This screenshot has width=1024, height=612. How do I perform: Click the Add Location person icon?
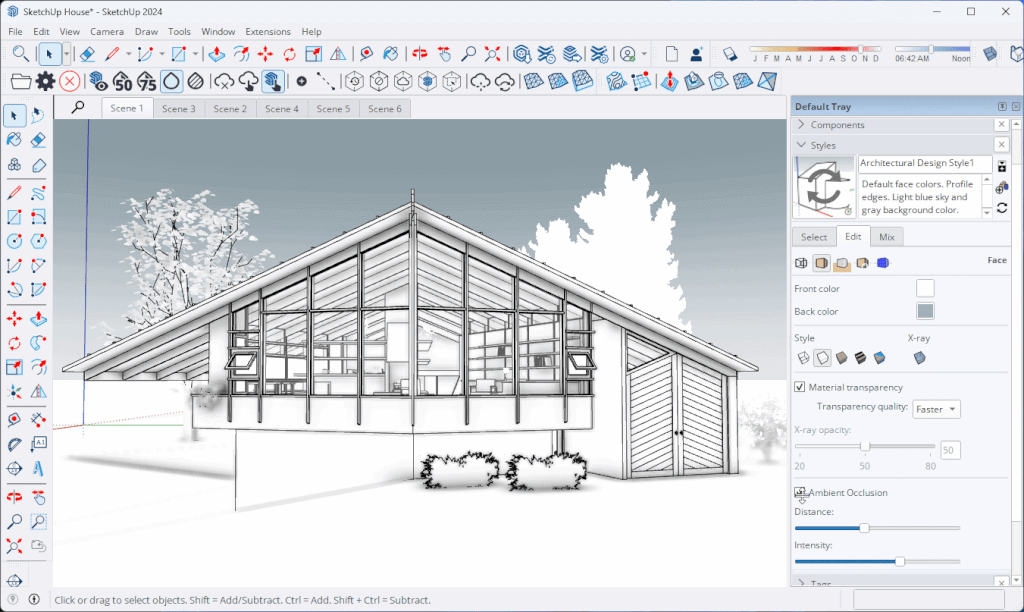(x=696, y=54)
